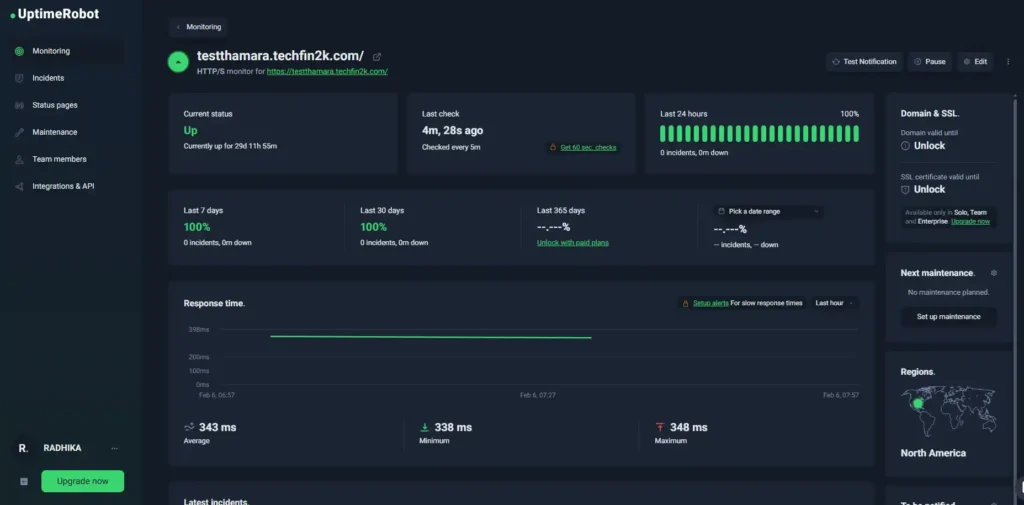Open Team members in the sidebar
Image resolution: width=1024 pixels, height=505 pixels.
click(x=66, y=159)
